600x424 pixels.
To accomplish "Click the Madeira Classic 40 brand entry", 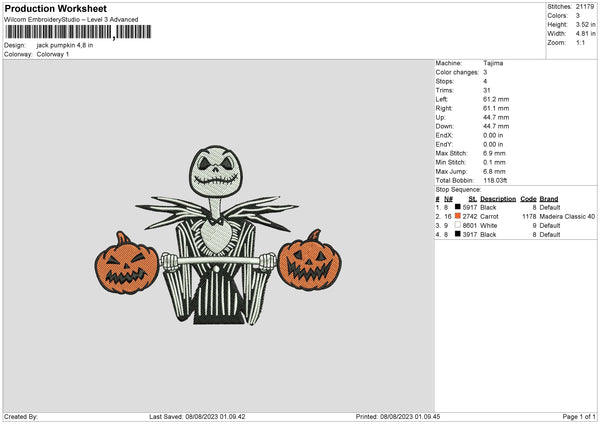I will click(x=567, y=217).
